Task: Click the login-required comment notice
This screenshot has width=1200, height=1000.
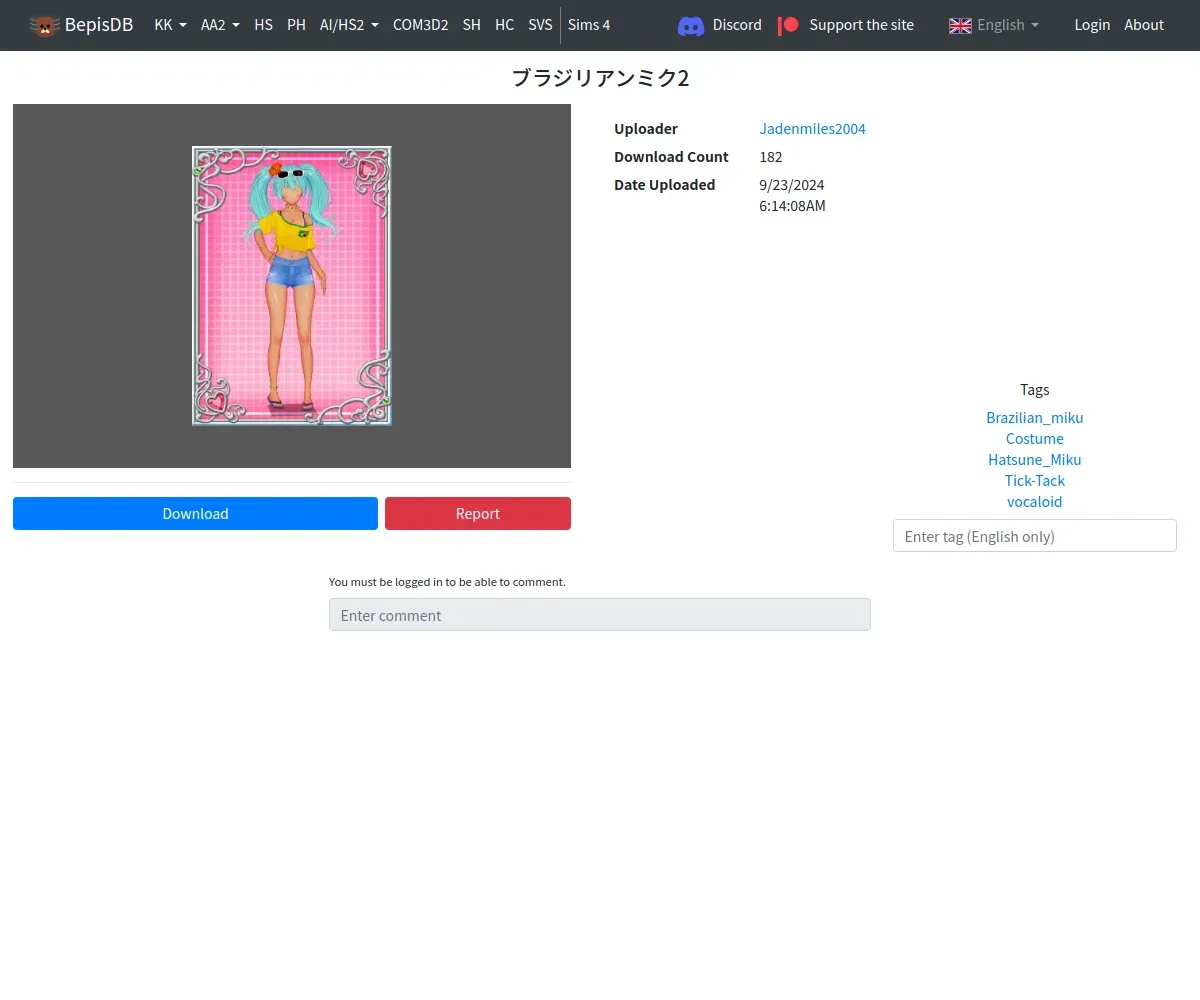Action: click(x=447, y=582)
